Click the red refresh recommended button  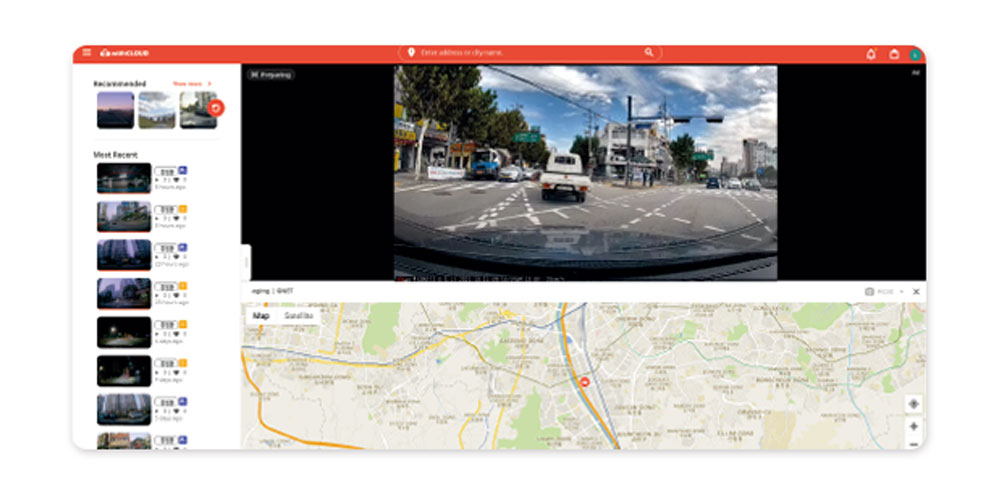click(216, 108)
